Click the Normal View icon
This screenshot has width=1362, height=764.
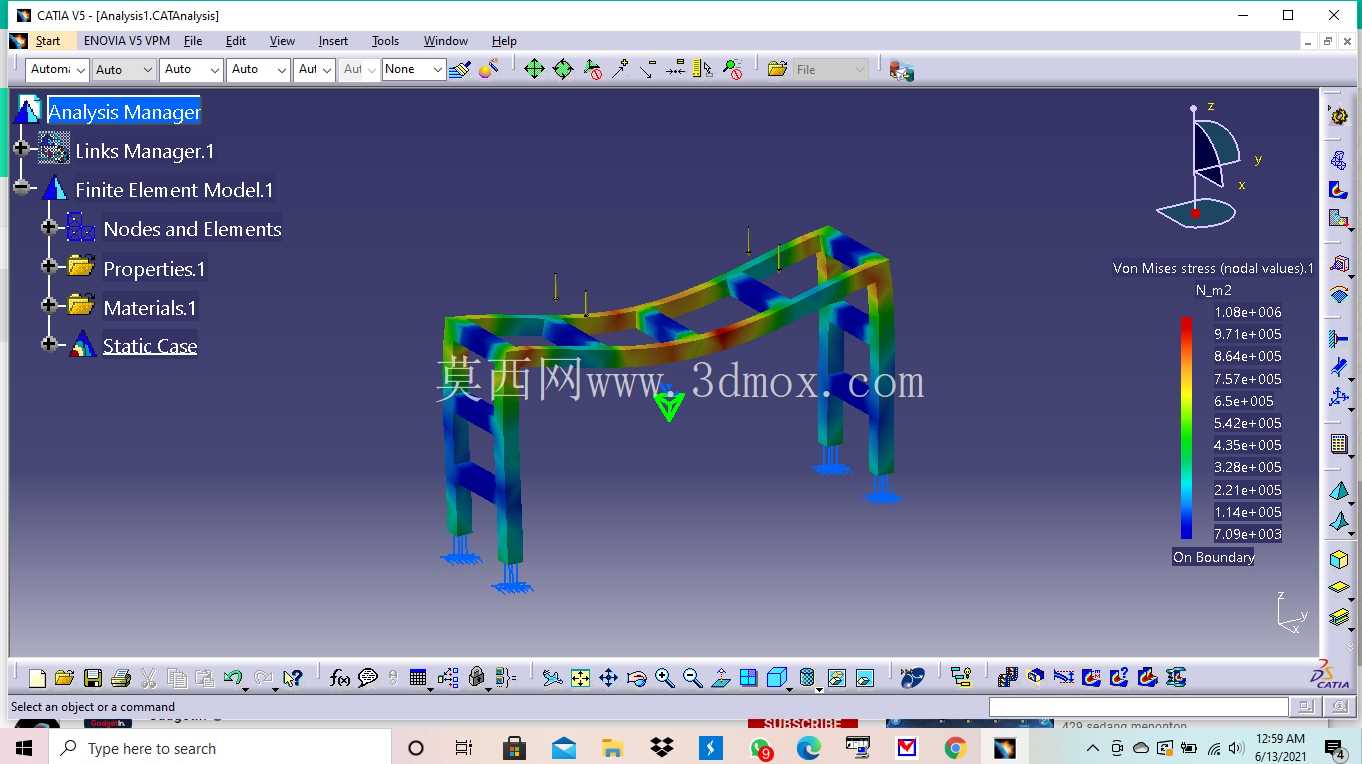coord(720,678)
